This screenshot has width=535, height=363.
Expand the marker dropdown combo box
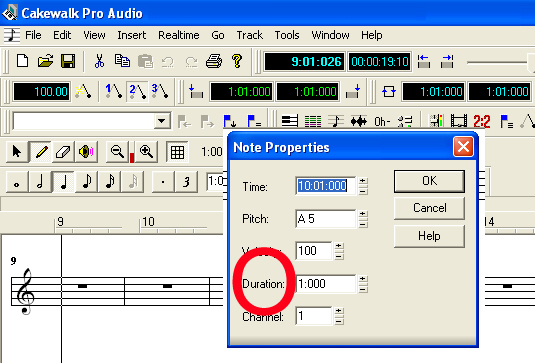click(161, 121)
